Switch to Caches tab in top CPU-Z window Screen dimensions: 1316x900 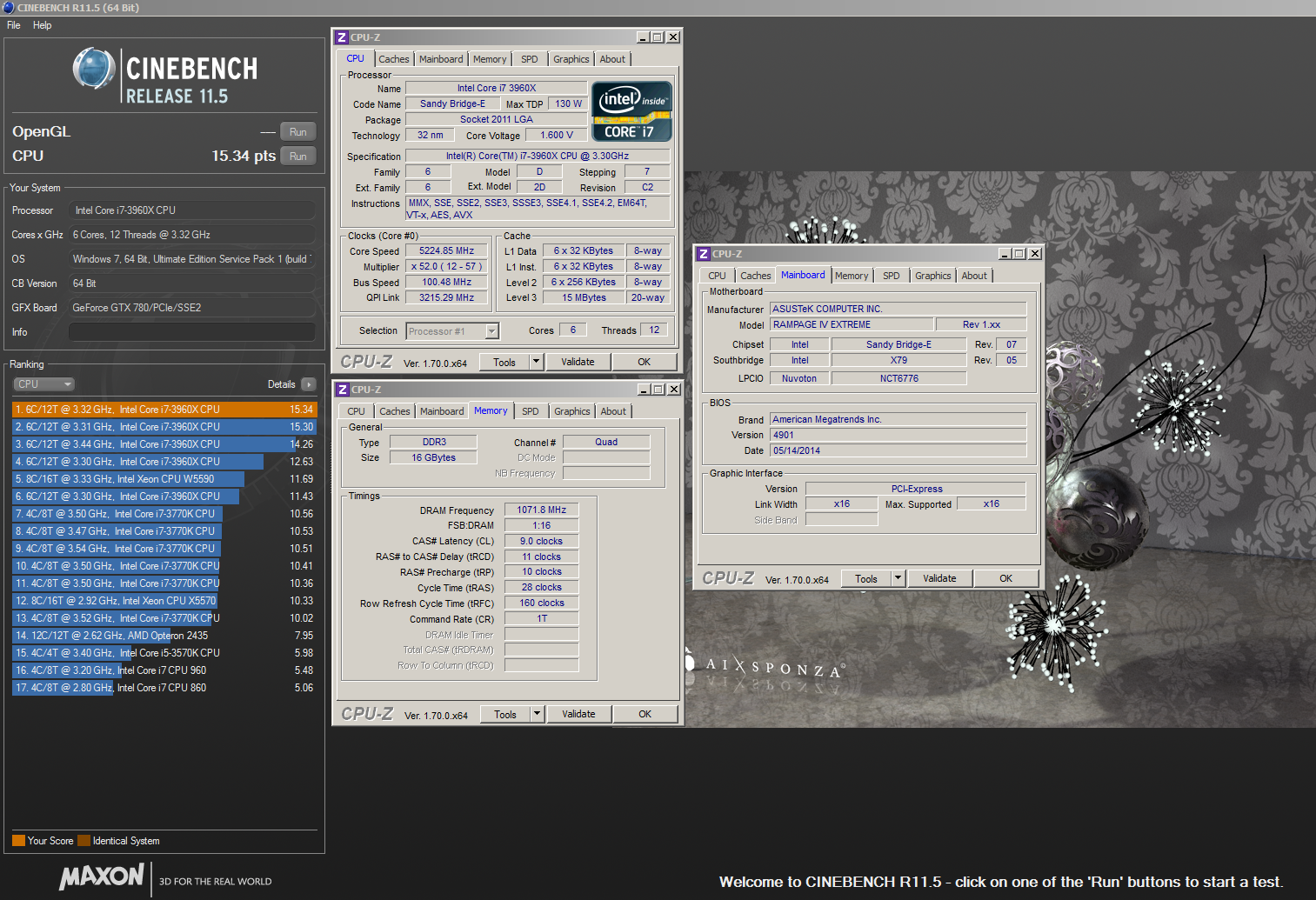tap(393, 59)
